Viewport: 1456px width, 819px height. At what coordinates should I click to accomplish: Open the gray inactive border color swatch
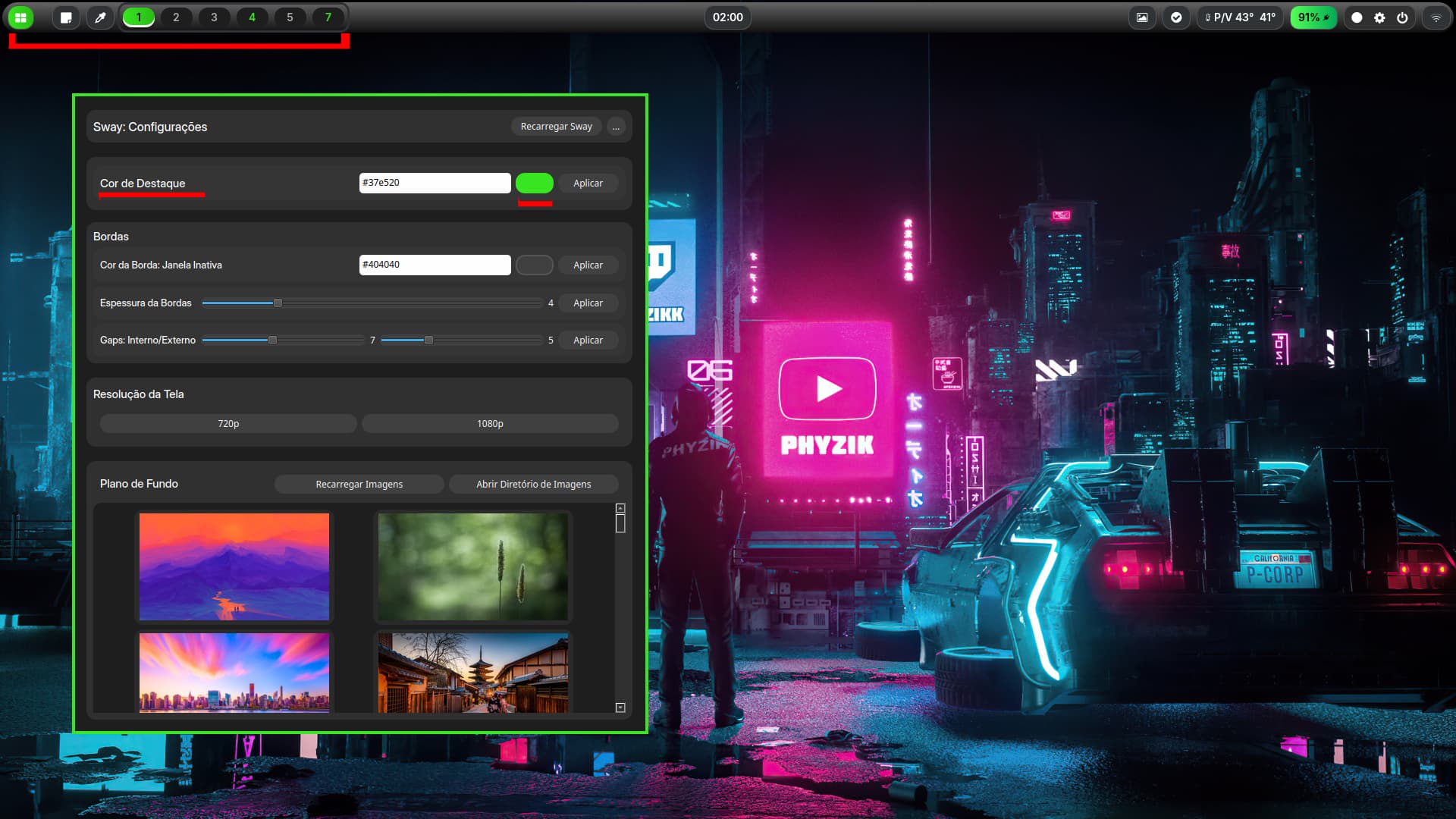point(535,265)
